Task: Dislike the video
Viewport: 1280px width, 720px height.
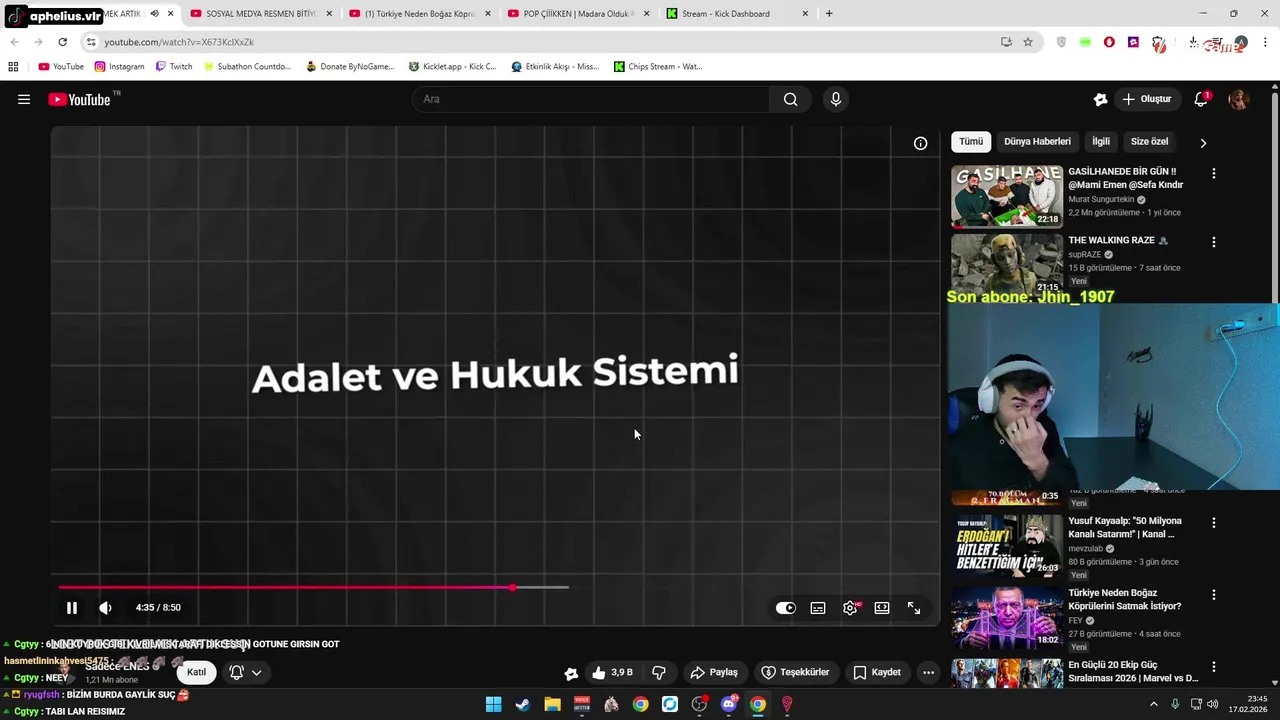Action: [659, 672]
